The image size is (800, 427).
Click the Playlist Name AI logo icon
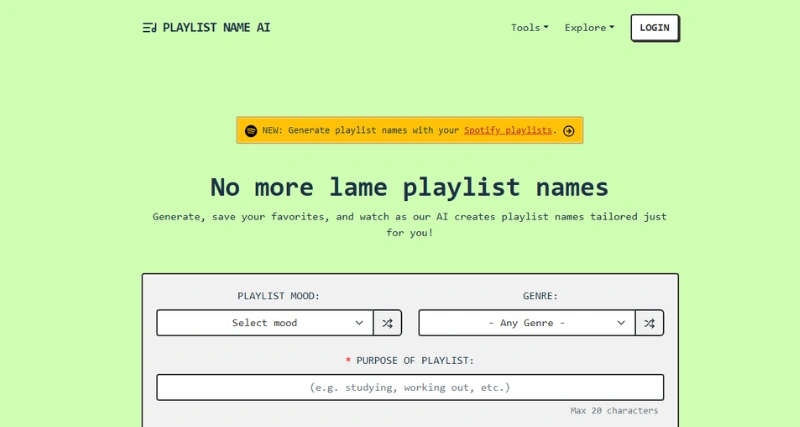(x=149, y=28)
